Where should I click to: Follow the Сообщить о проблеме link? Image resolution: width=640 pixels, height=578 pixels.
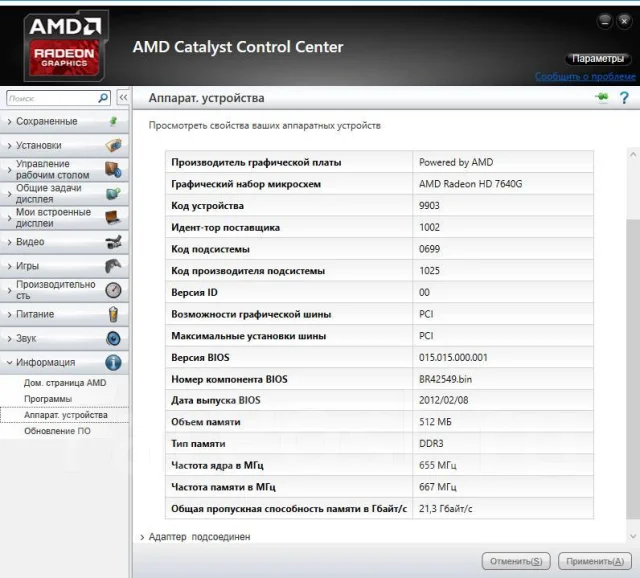585,76
